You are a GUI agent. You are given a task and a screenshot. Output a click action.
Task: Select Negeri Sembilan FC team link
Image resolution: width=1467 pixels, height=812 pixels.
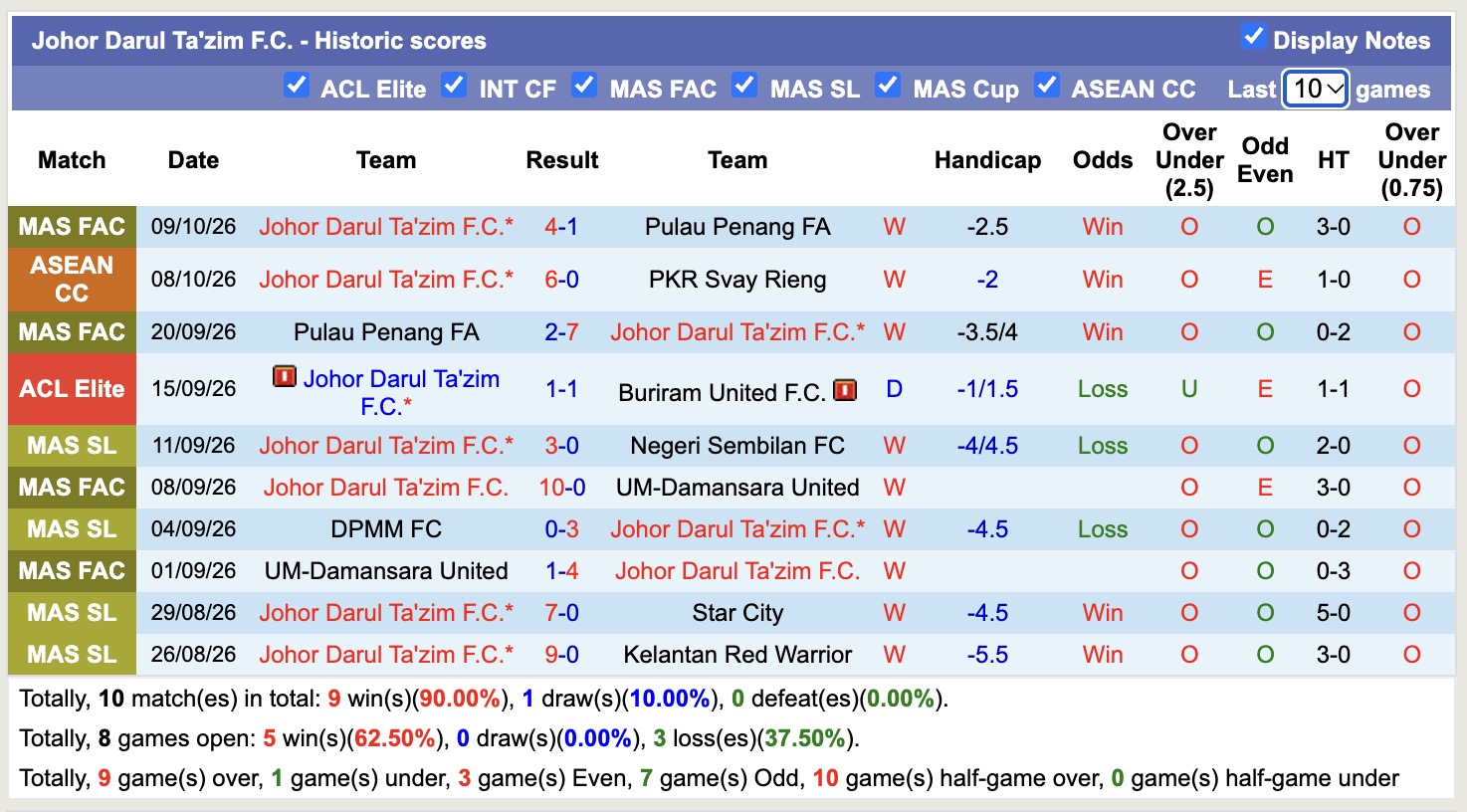737,446
